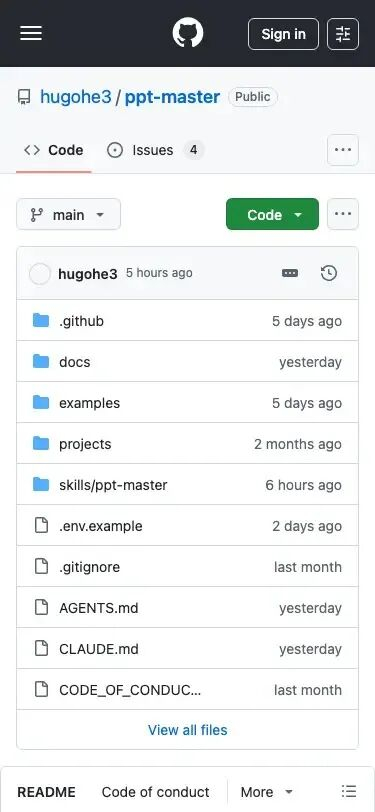Click hugohe3 avatar in commit row
The width and height of the screenshot is (375, 812).
point(39,273)
